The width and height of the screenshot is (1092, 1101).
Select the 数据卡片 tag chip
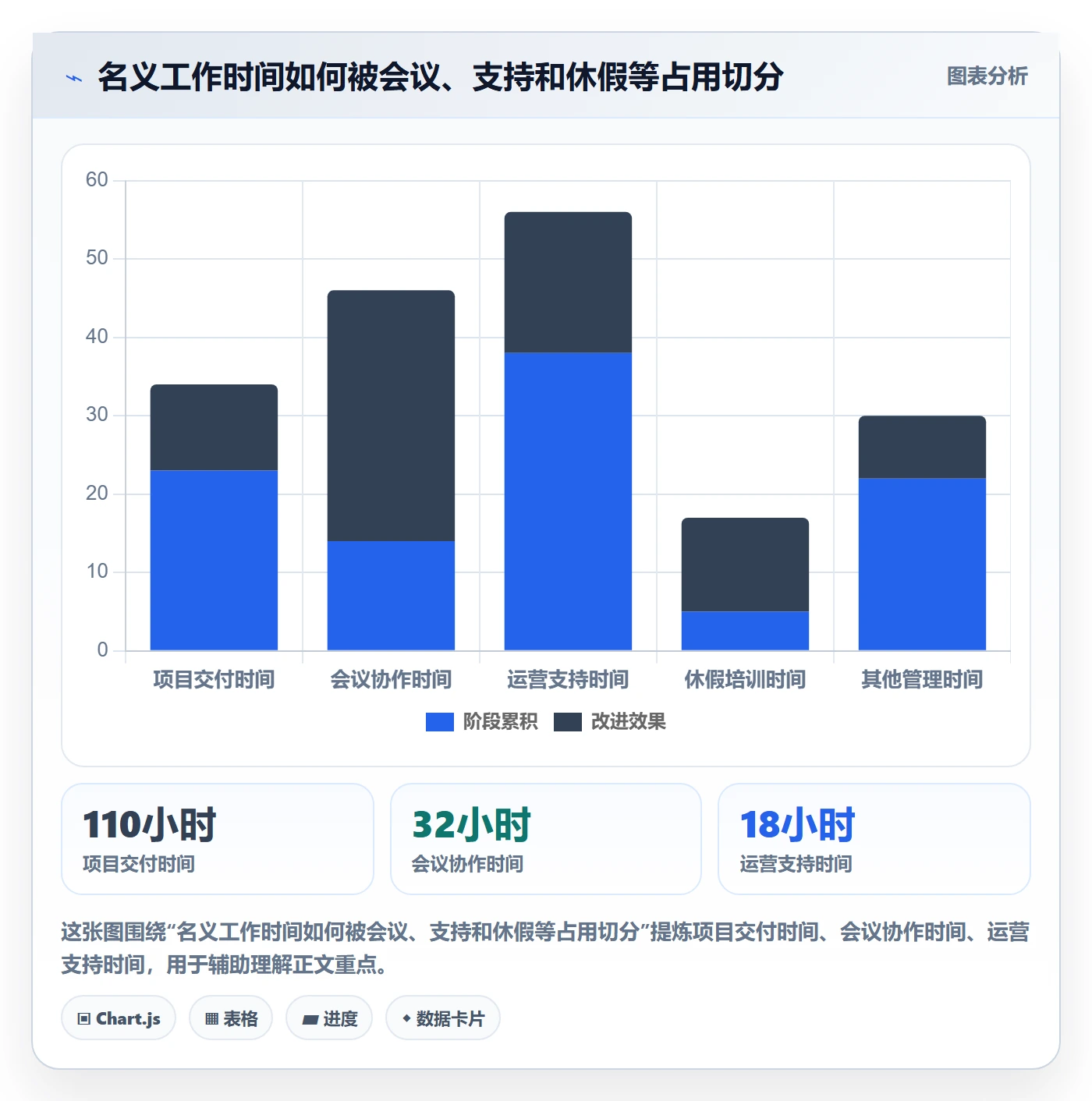click(443, 1018)
